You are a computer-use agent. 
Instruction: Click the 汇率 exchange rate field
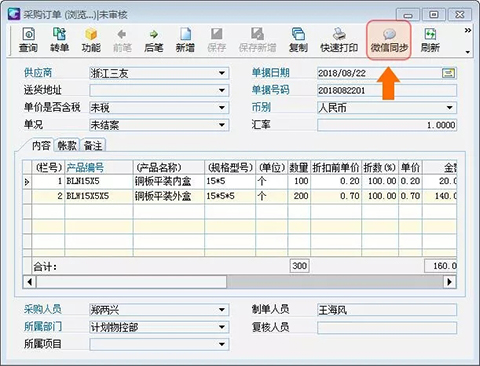pyautogui.click(x=387, y=125)
